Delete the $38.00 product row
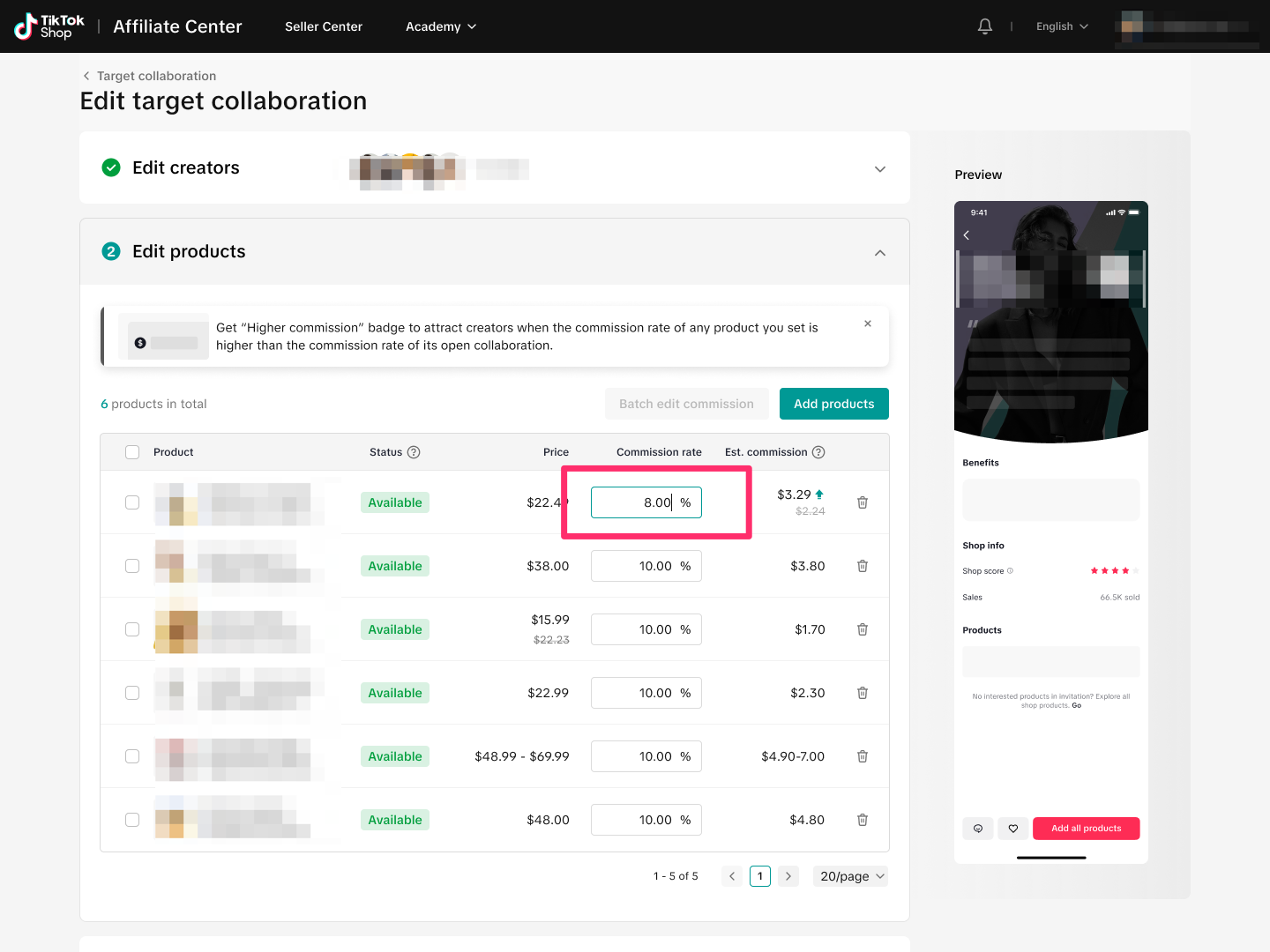Viewport: 1270px width, 952px height. click(x=863, y=566)
